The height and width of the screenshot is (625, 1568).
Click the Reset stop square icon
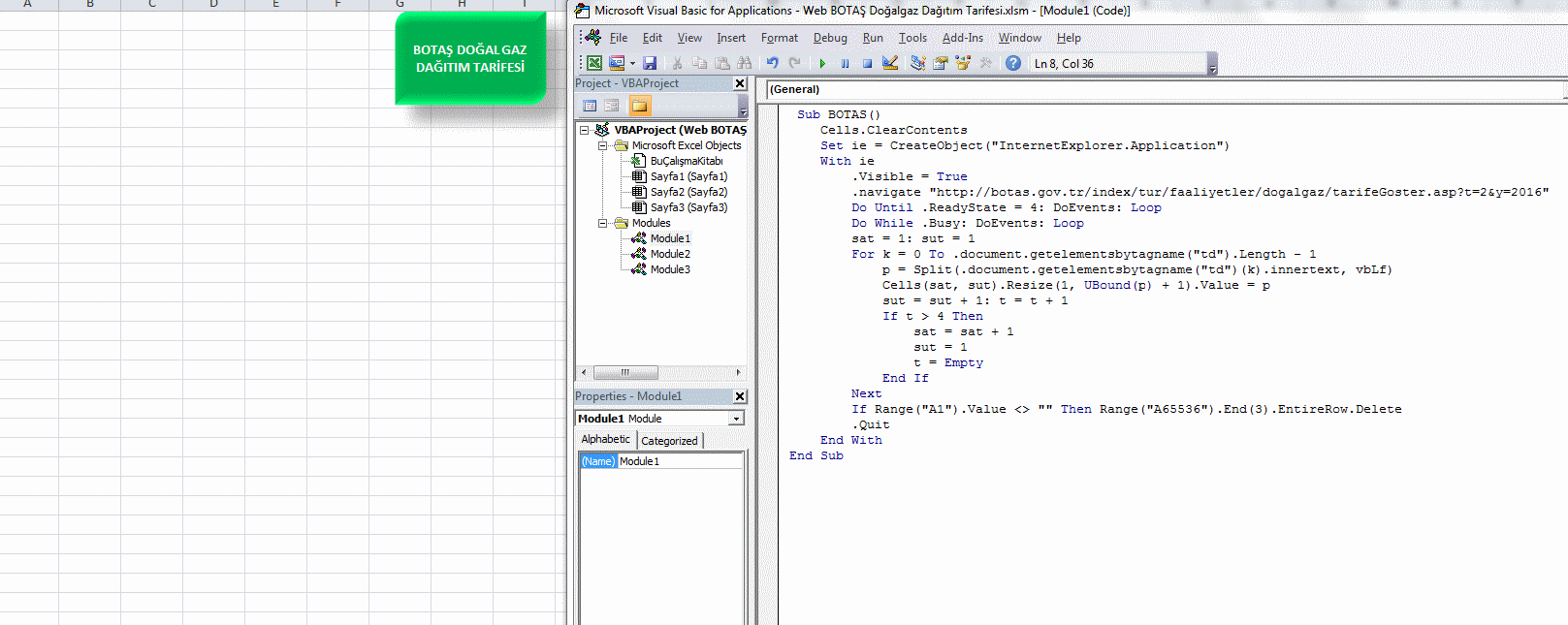(x=867, y=63)
